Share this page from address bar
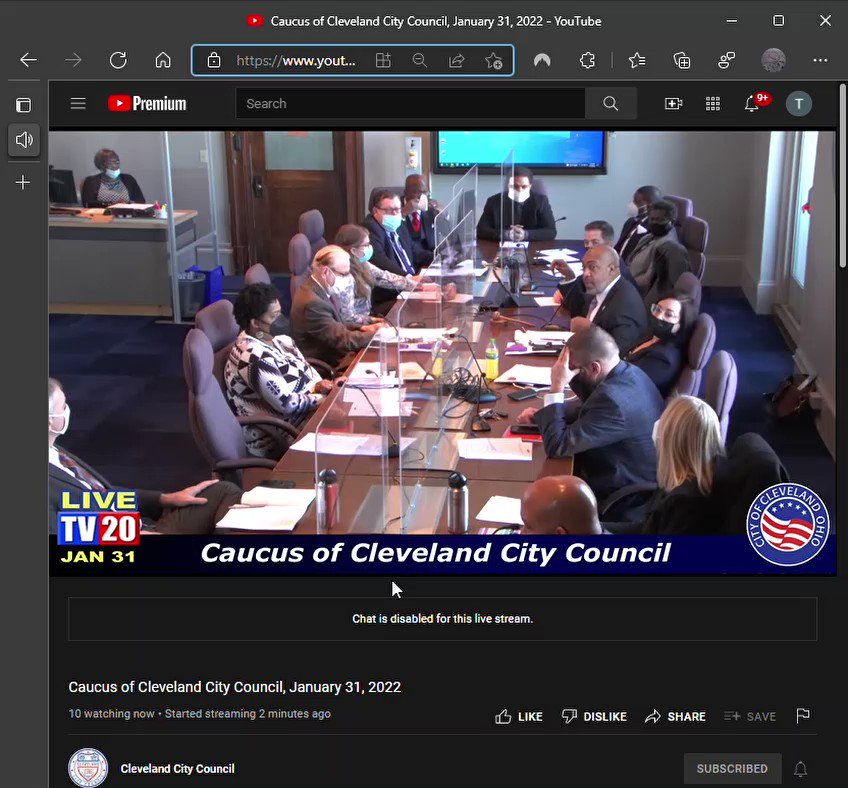The width and height of the screenshot is (848, 788). [456, 60]
